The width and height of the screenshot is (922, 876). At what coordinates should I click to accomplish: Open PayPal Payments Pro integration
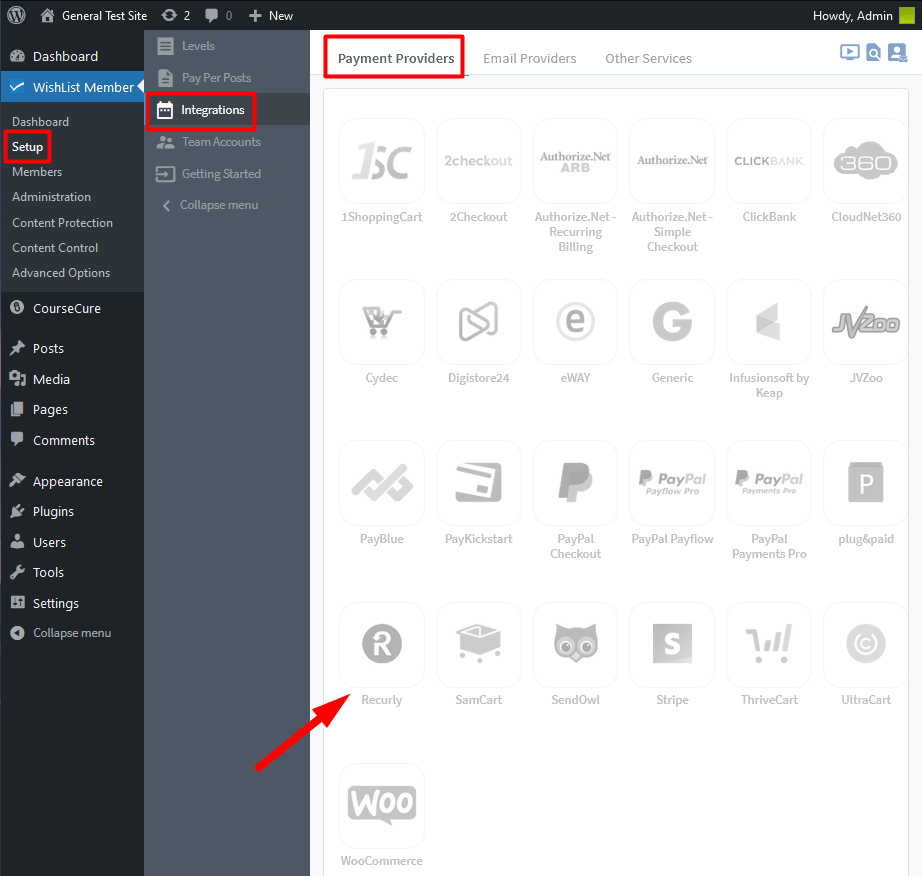pos(769,483)
